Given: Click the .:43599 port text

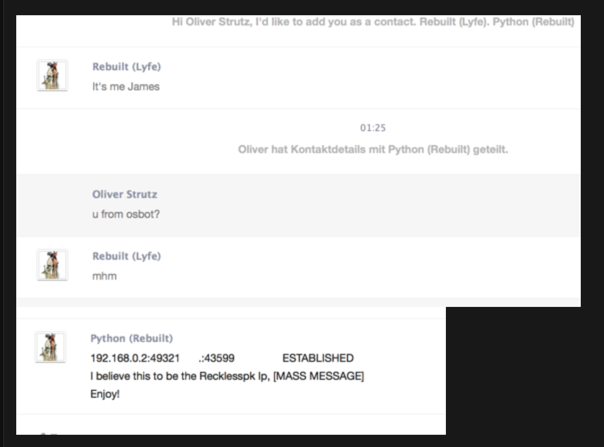Looking at the screenshot, I should click(x=216, y=358).
